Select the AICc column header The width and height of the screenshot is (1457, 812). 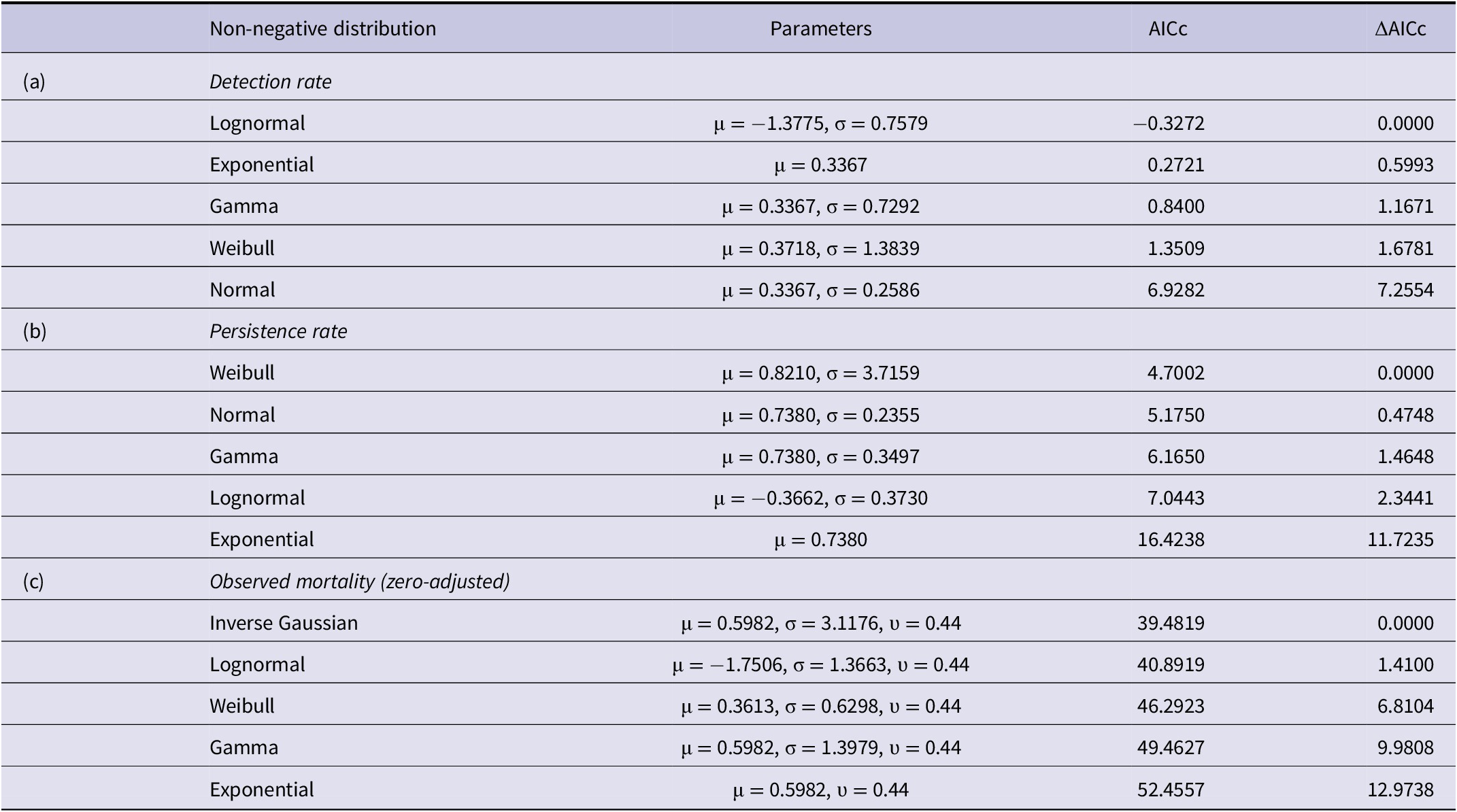[x=1168, y=29]
